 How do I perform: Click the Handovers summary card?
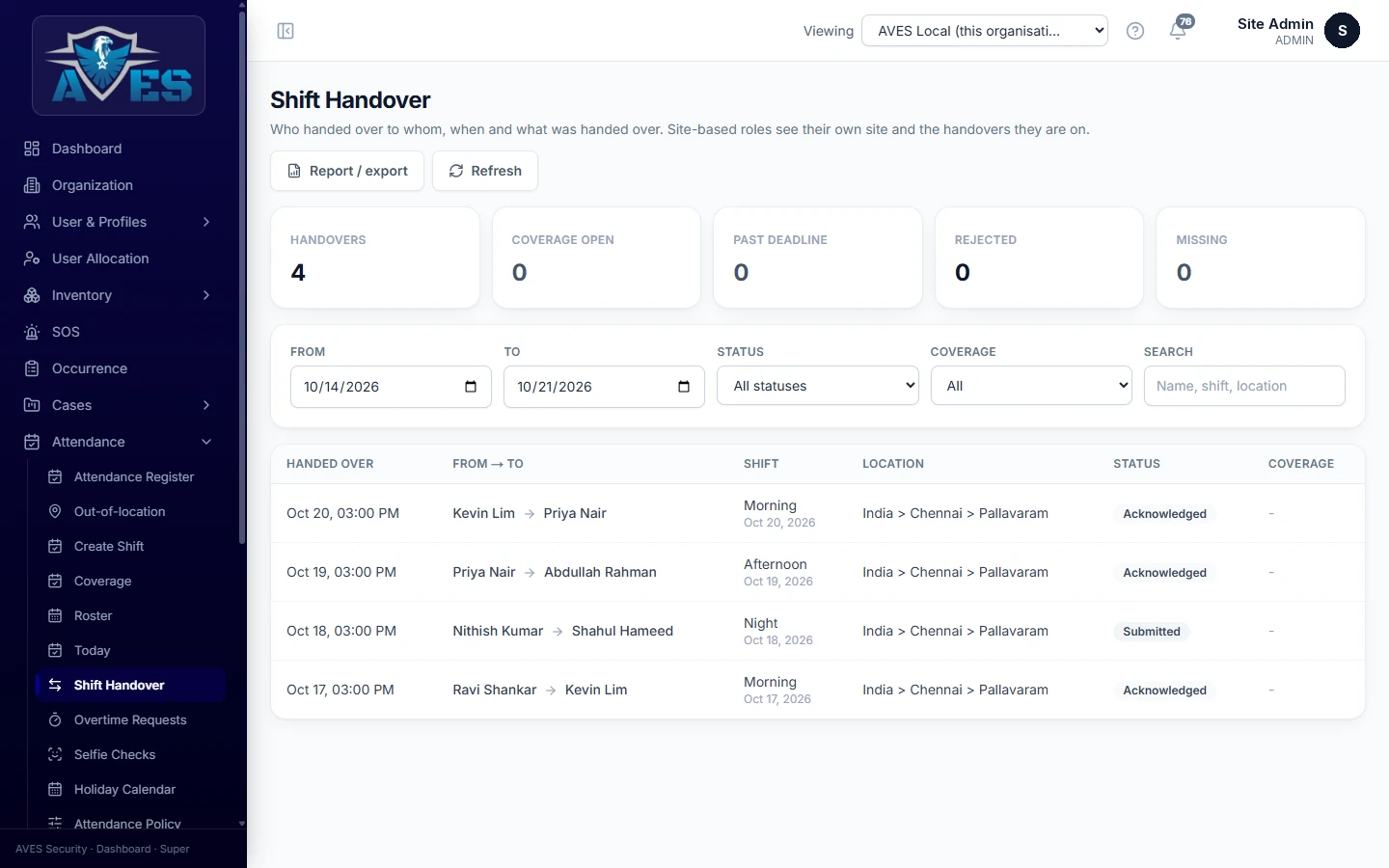click(375, 258)
